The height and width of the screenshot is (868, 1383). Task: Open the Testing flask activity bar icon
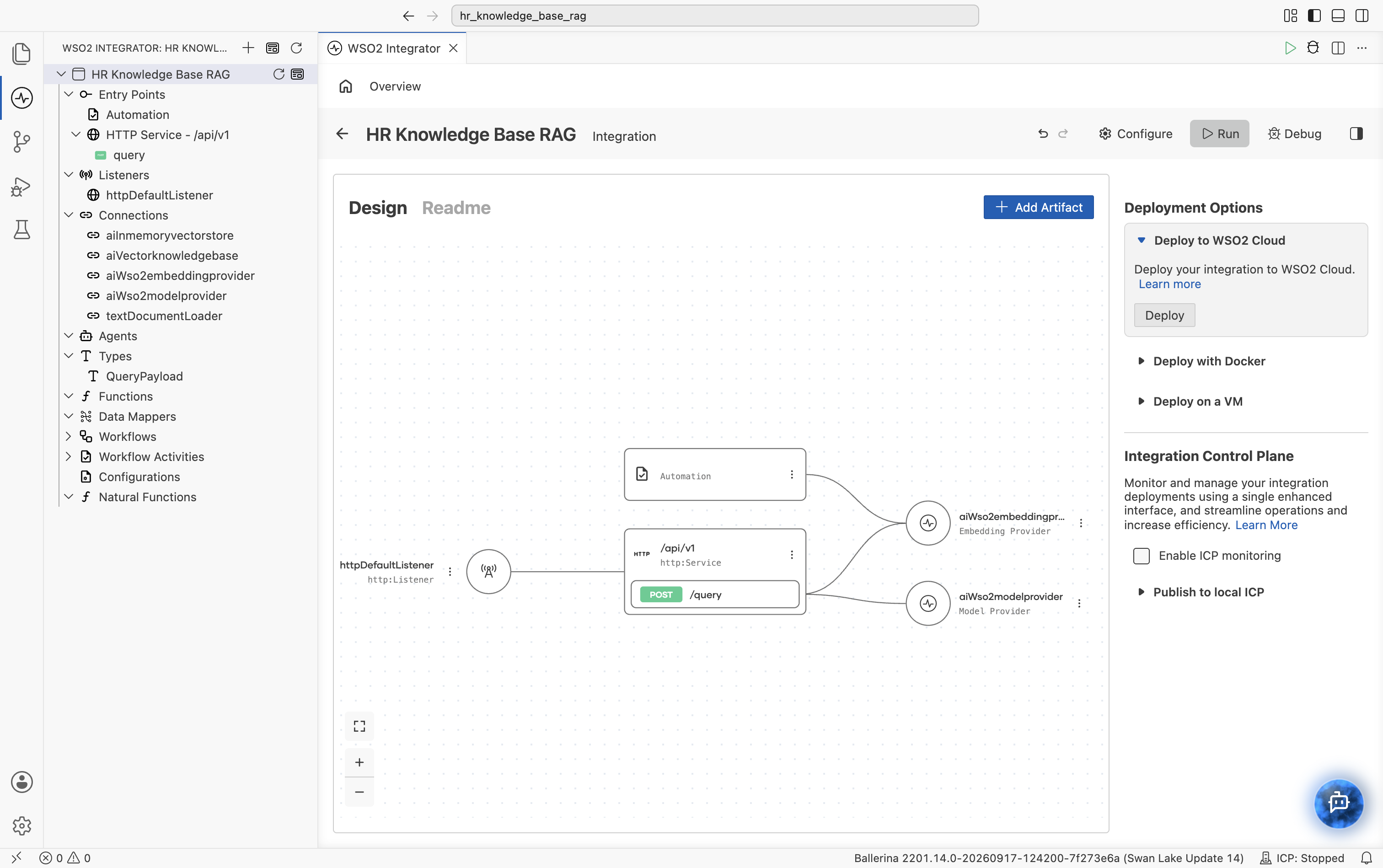point(22,230)
